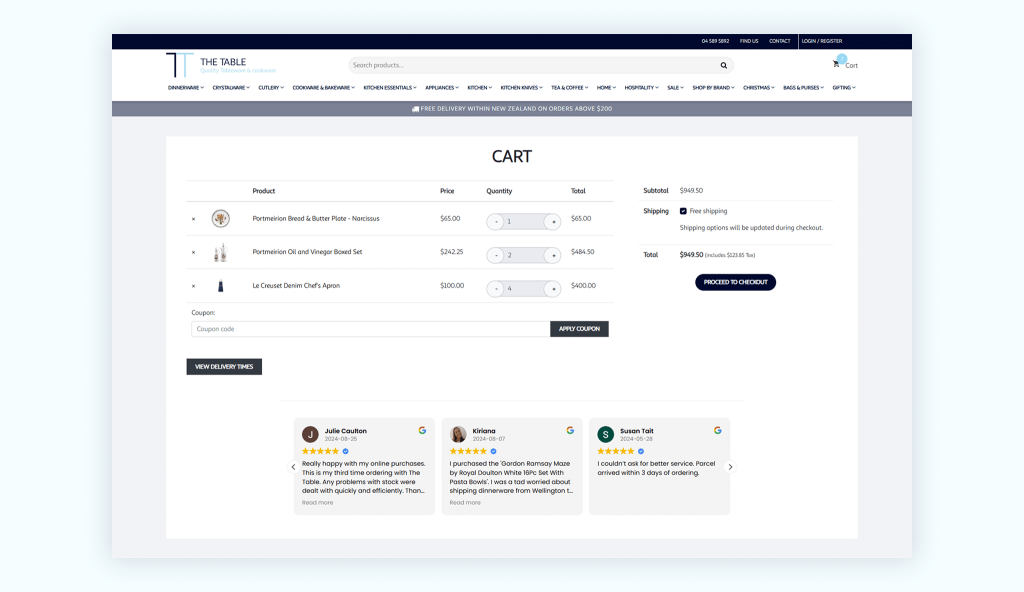Click the search magnifier icon
Image resolution: width=1024 pixels, height=592 pixels.
[724, 65]
